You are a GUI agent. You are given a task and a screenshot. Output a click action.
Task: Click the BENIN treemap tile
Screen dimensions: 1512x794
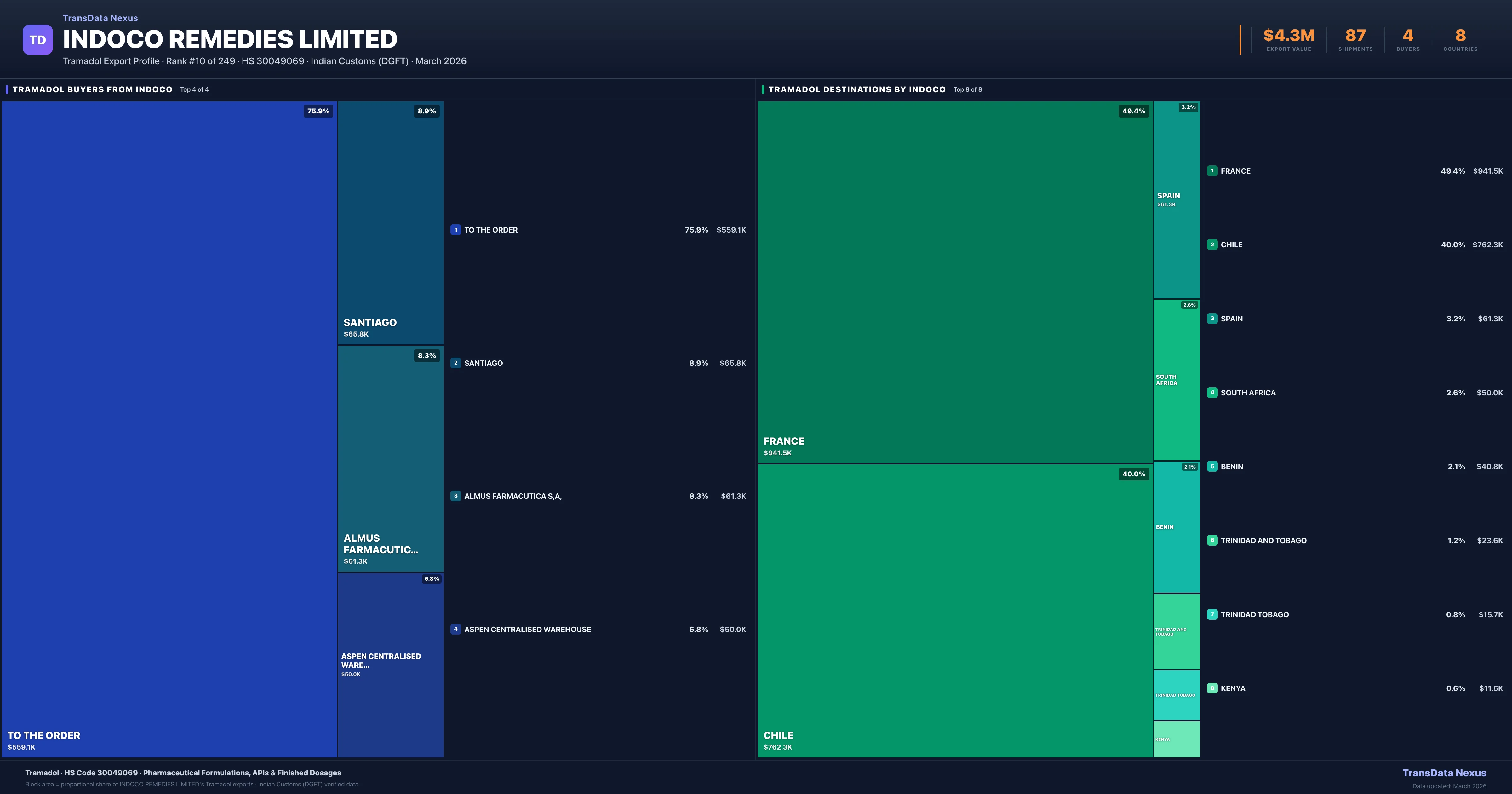1177,527
